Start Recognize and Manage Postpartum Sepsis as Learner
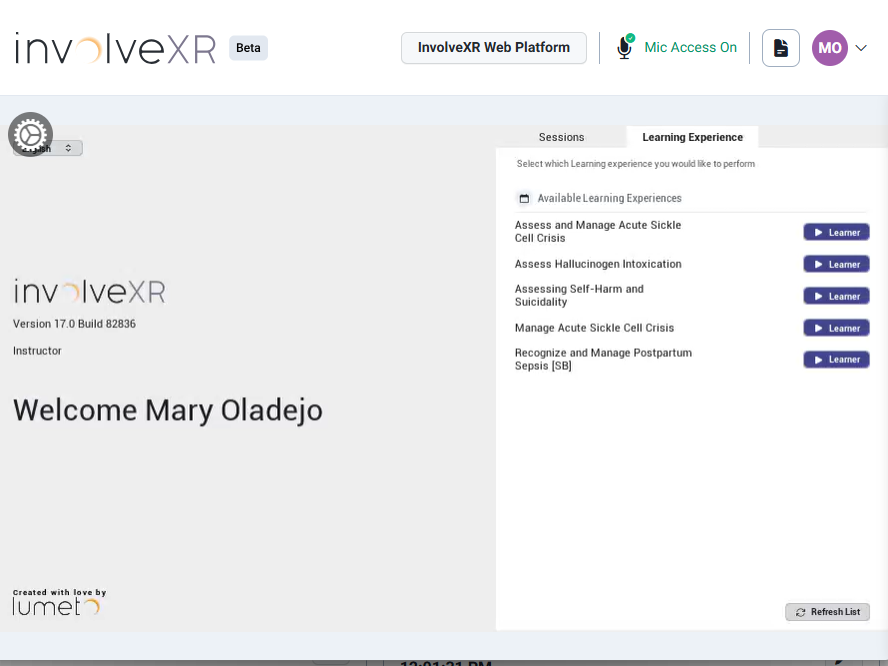888x666 pixels. tap(836, 360)
